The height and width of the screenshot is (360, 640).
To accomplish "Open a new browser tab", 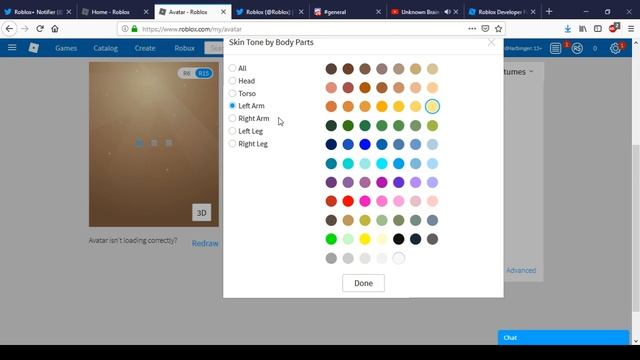I will [x=549, y=11].
